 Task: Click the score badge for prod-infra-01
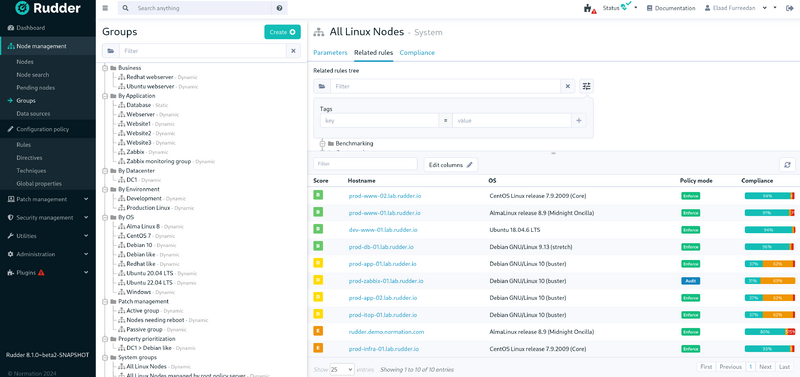tap(318, 348)
